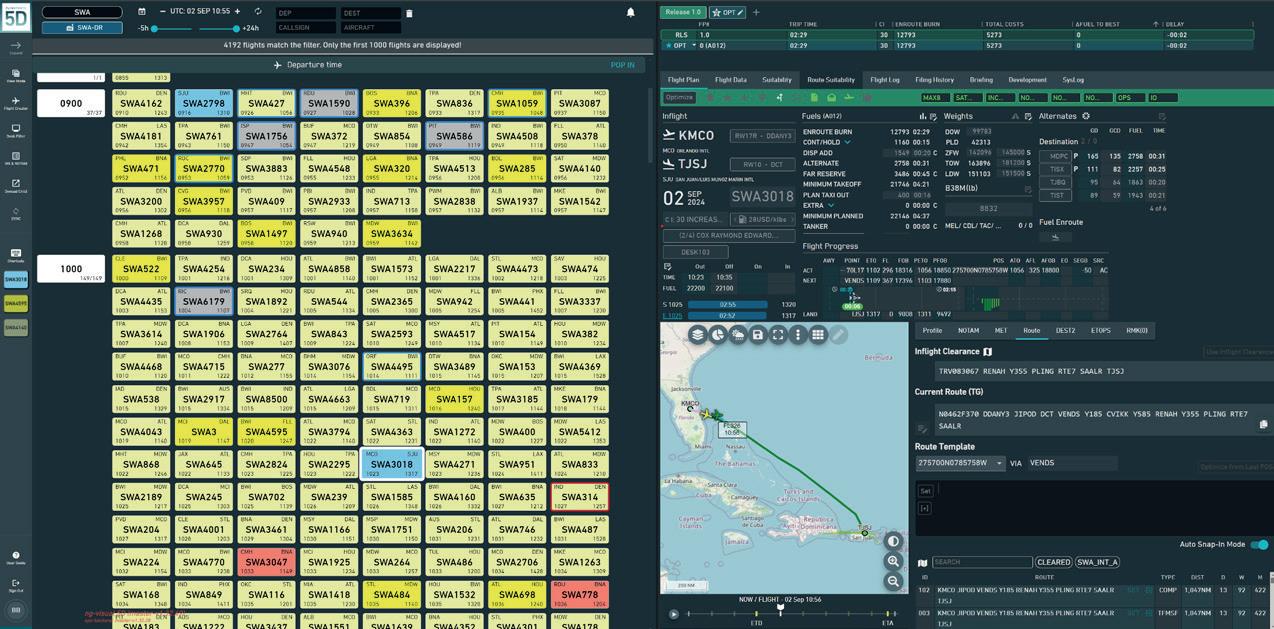Image resolution: width=1274 pixels, height=629 pixels.
Task: Save the map with the floppy icon
Action: tap(758, 335)
